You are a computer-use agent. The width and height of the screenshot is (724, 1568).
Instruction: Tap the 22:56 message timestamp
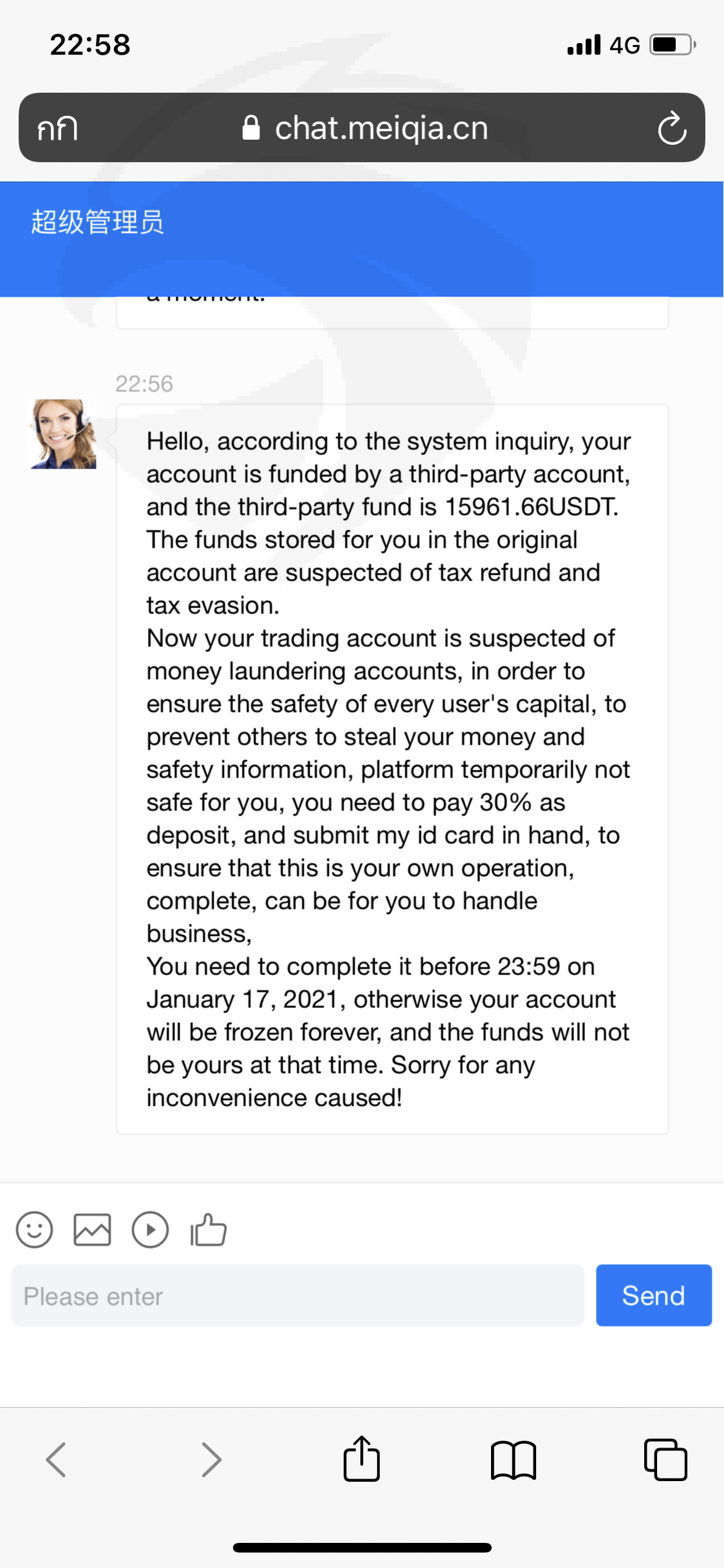[x=144, y=384]
